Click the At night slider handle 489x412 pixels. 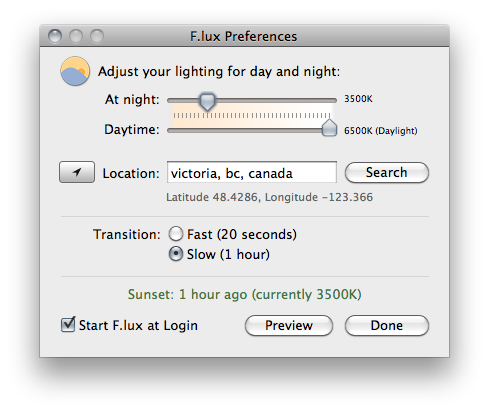(x=207, y=101)
